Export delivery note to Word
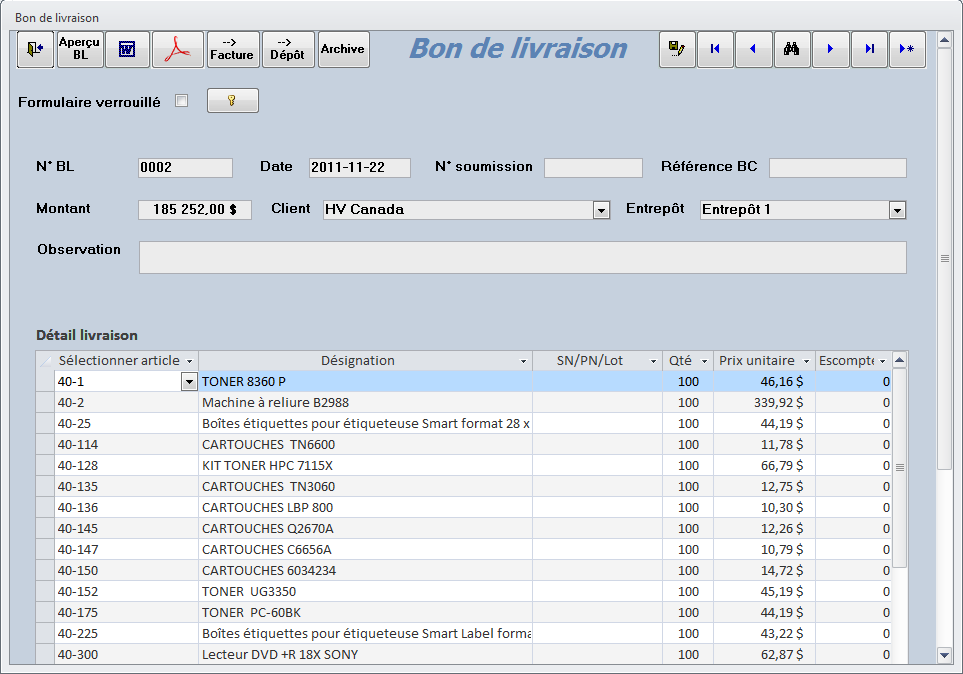 pos(127,49)
